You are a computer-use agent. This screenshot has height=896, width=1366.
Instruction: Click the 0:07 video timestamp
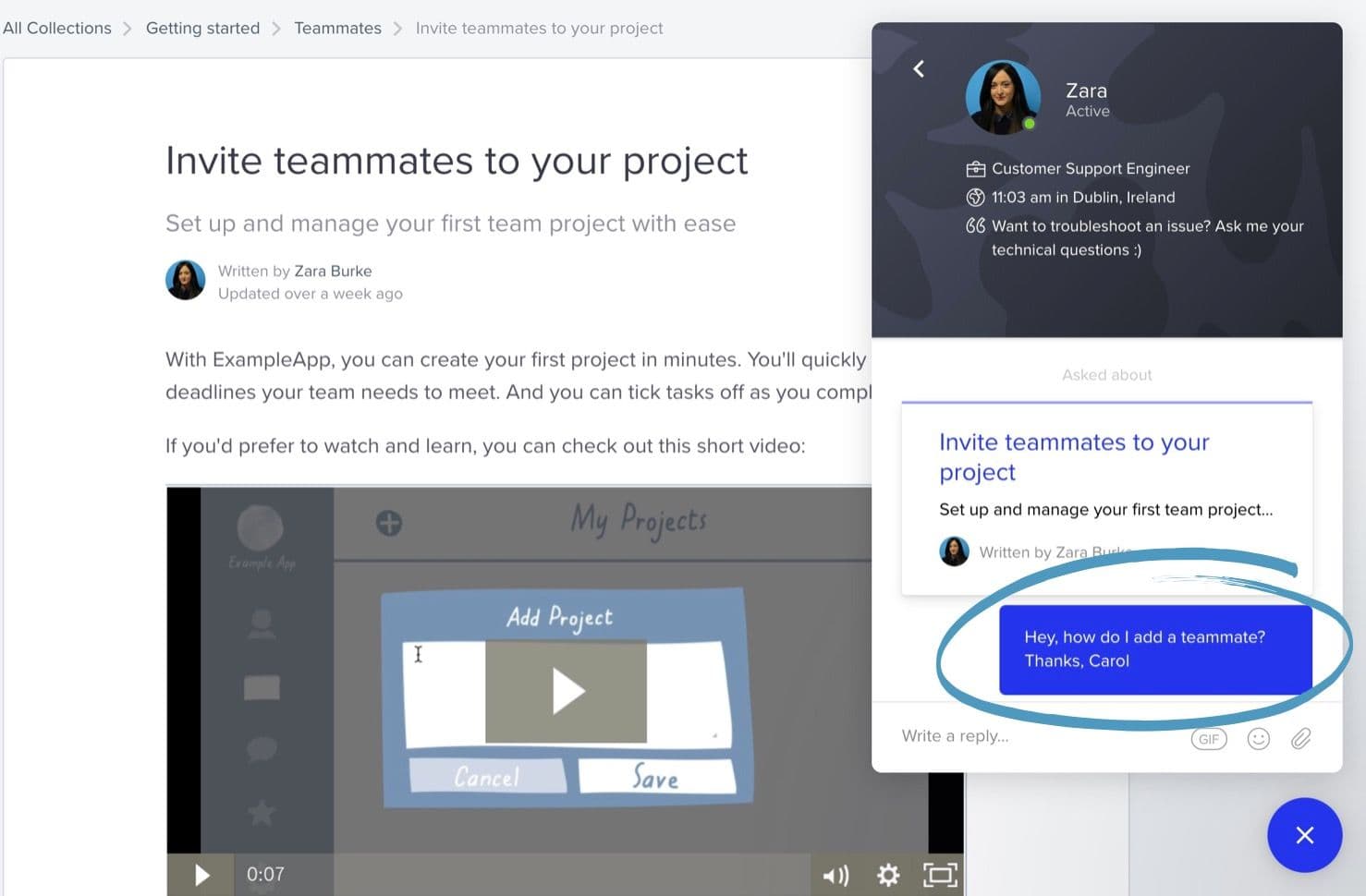265,875
